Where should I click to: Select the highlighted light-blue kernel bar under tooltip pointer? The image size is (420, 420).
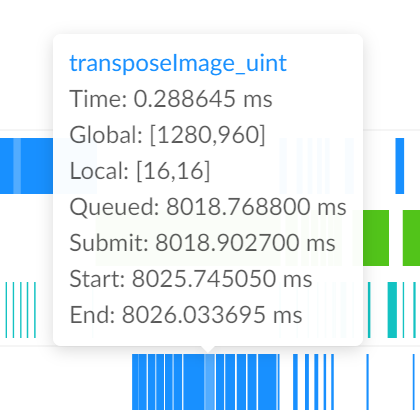pos(209,382)
